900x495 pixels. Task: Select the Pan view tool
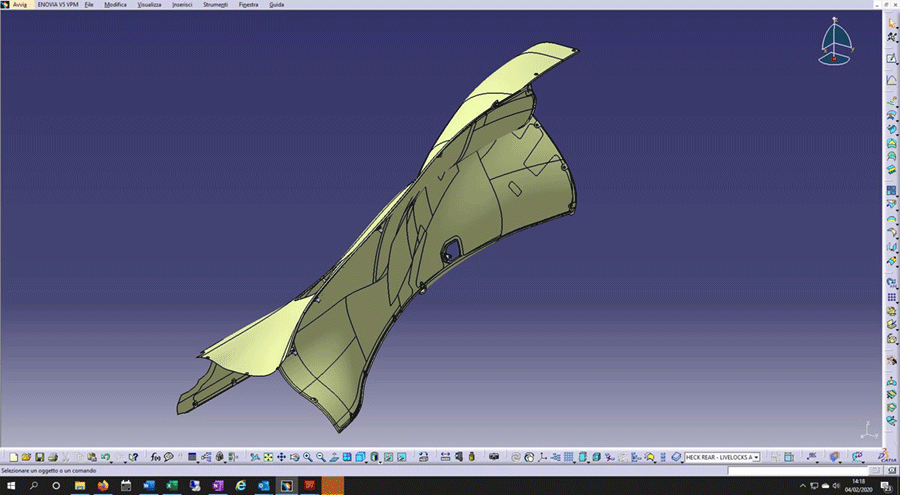(281, 457)
